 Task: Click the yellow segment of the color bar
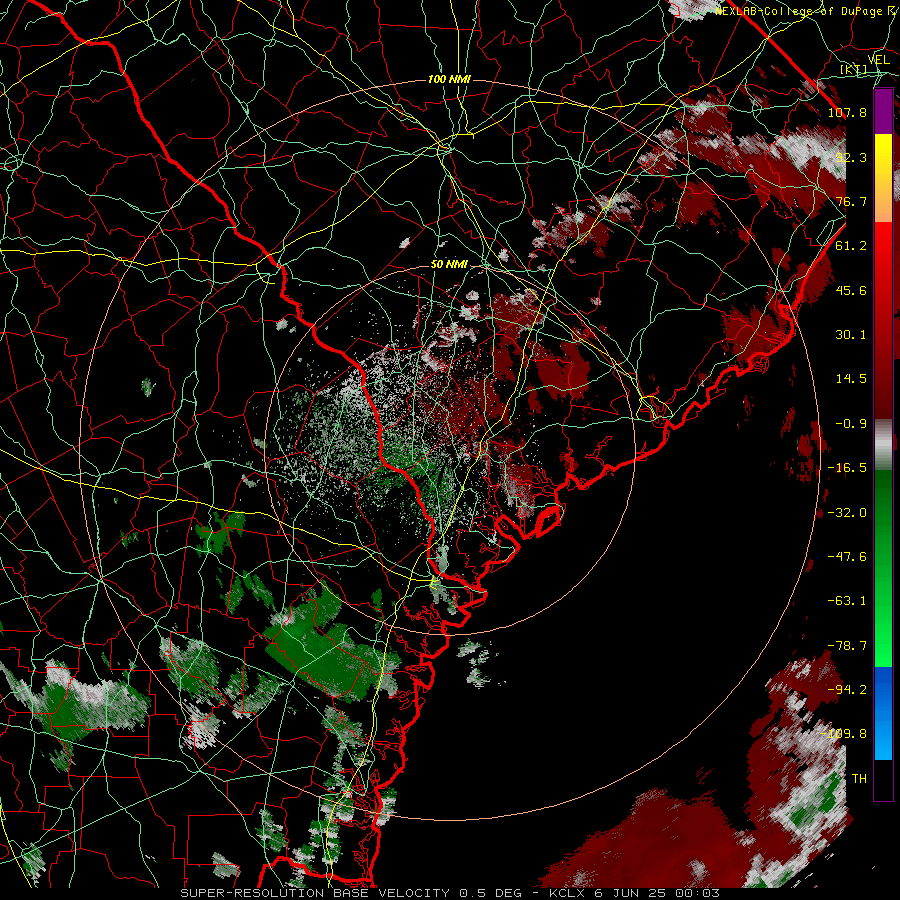(x=883, y=178)
